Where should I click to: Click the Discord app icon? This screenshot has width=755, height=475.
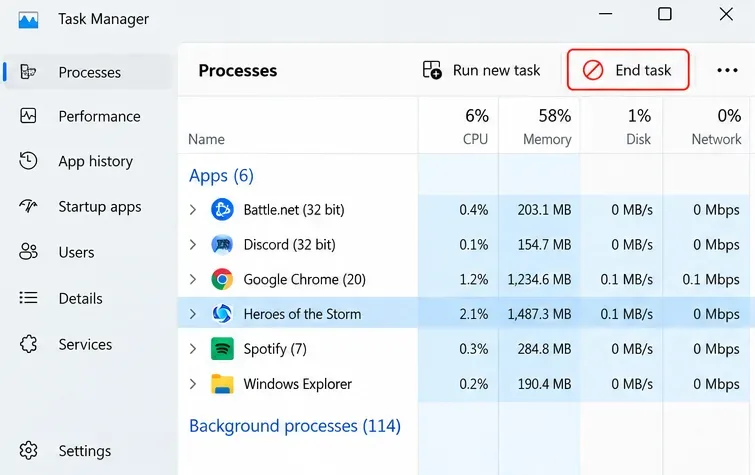222,244
